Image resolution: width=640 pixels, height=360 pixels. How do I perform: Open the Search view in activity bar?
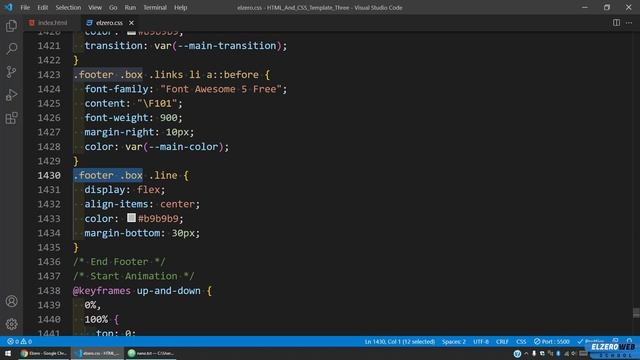point(11,49)
